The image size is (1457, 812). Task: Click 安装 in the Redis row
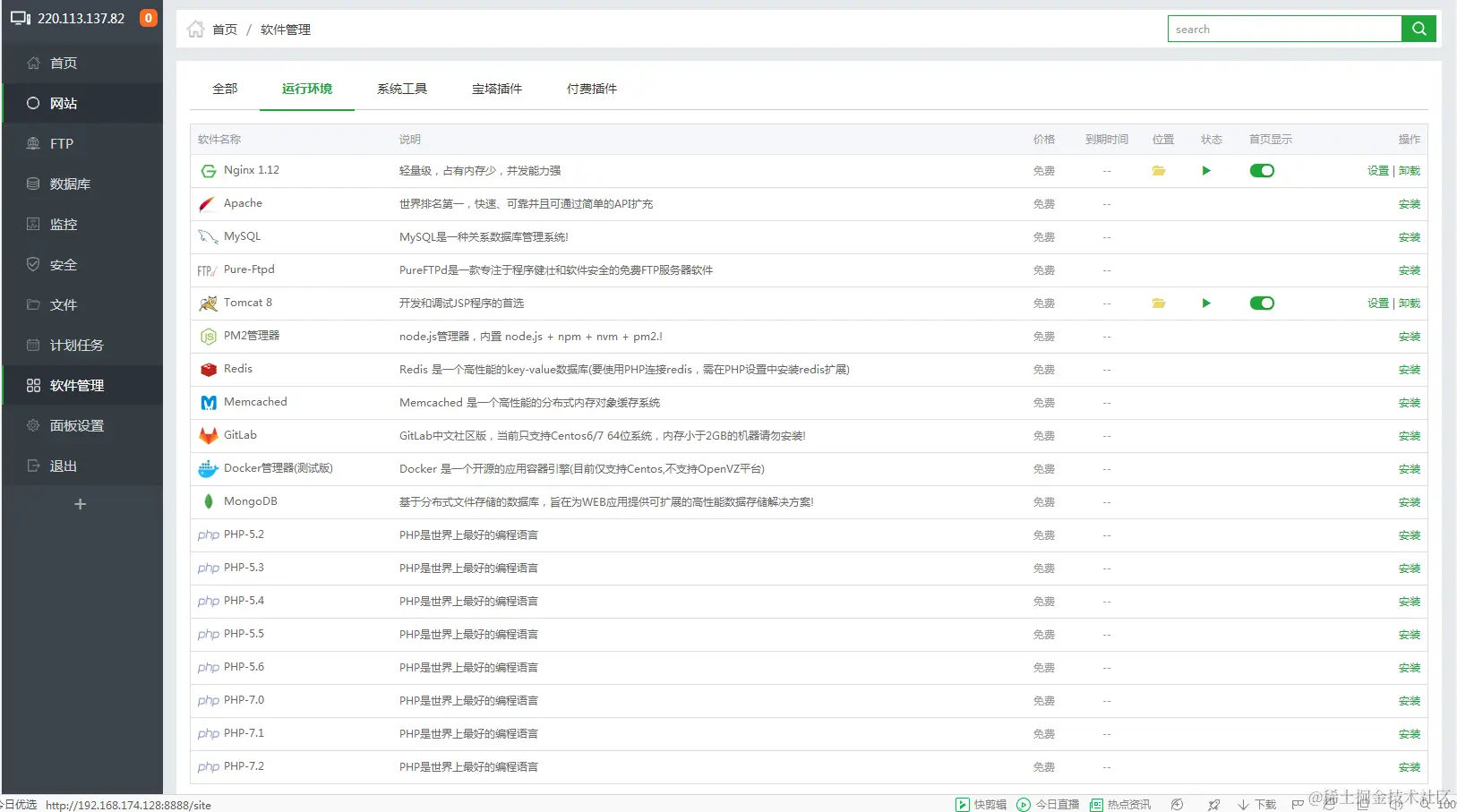[1410, 370]
